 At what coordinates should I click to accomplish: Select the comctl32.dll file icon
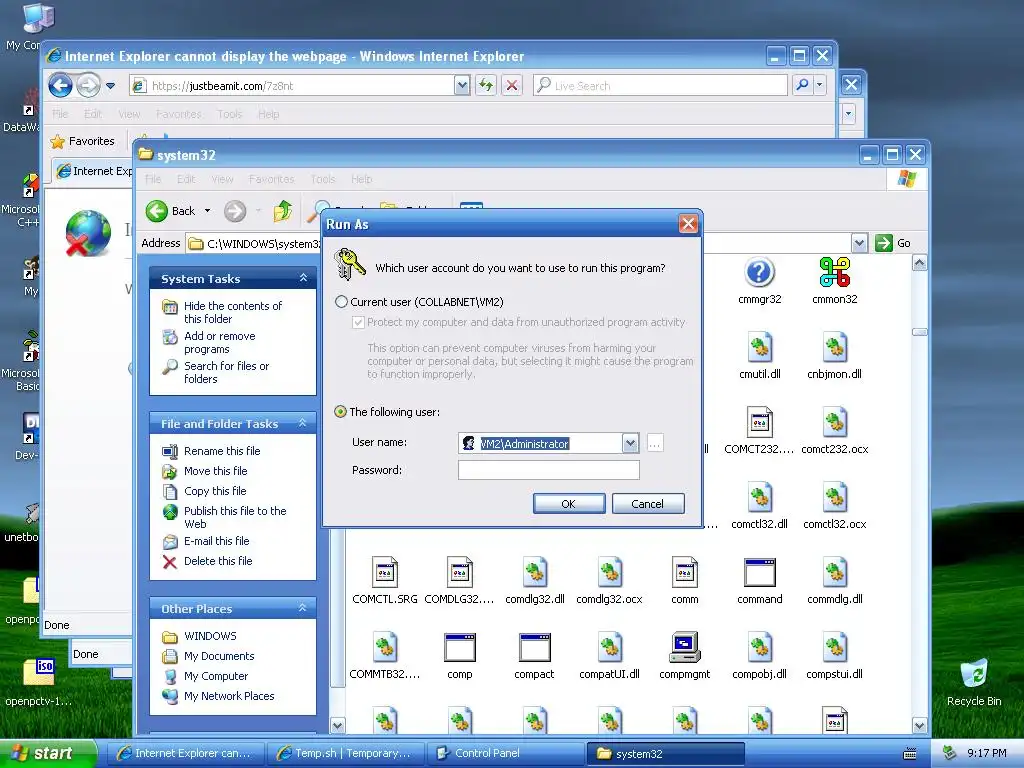point(760,498)
